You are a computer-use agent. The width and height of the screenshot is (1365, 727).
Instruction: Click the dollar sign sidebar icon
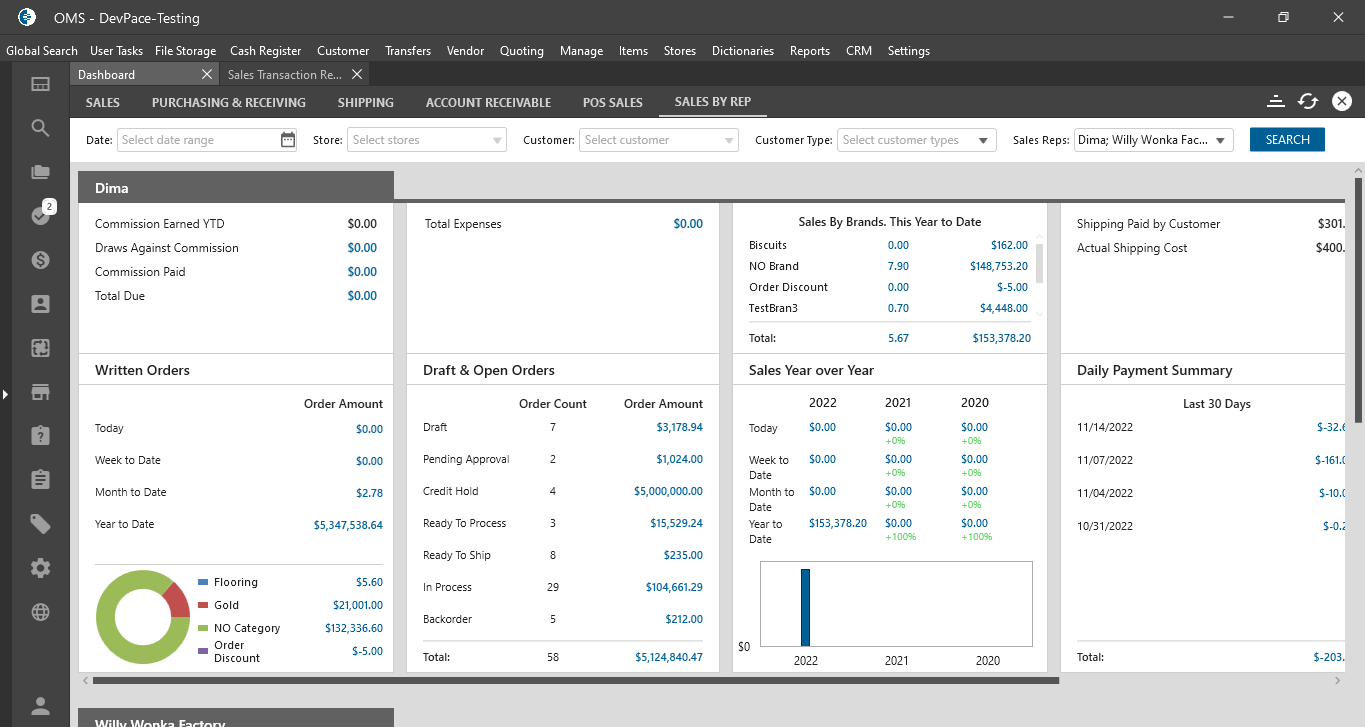coord(40,260)
